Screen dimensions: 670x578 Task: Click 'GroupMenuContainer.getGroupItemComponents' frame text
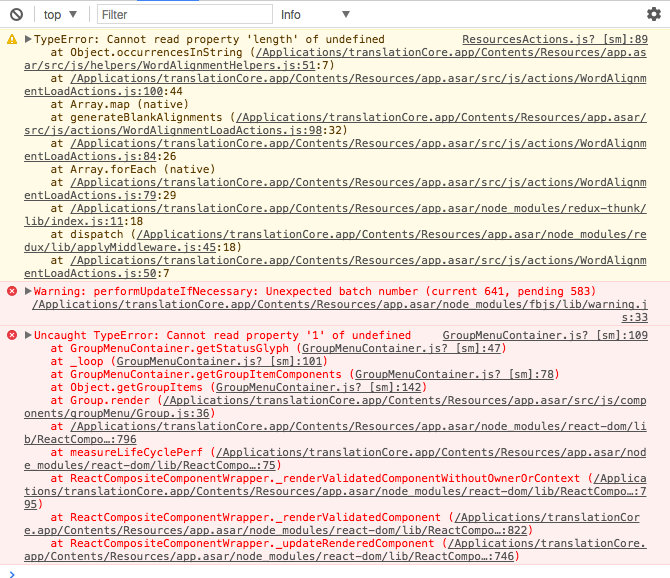click(x=206, y=375)
